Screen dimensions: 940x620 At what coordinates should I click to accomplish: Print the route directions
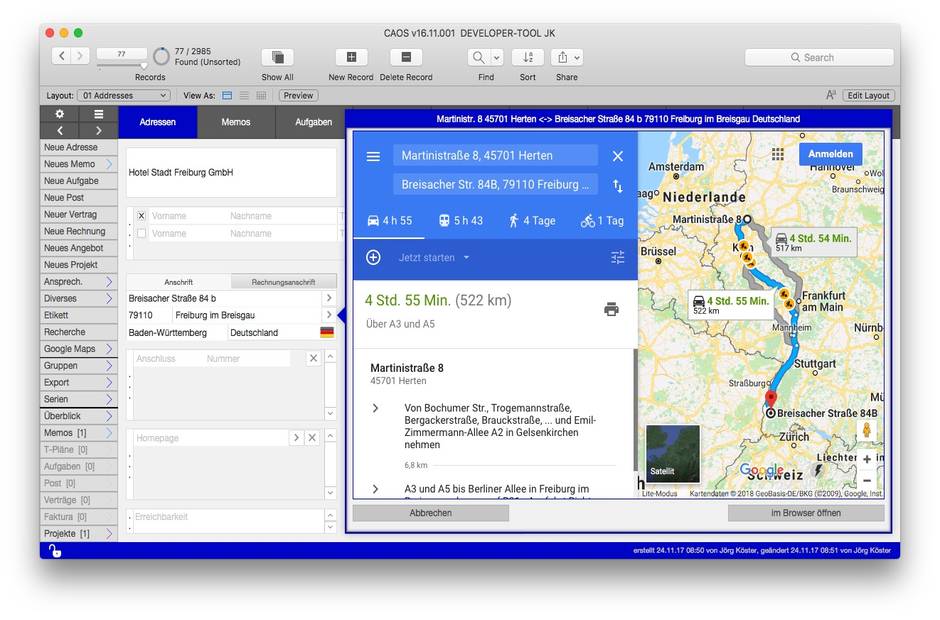tap(611, 309)
